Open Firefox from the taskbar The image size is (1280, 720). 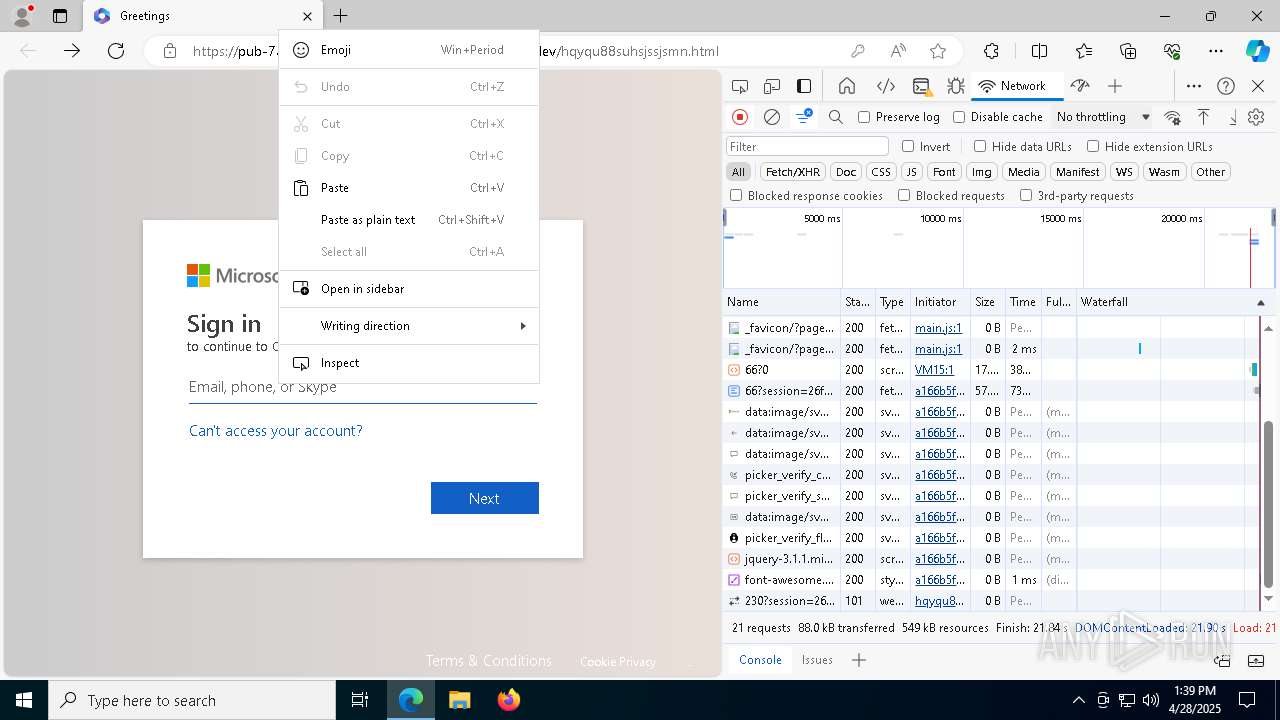509,700
